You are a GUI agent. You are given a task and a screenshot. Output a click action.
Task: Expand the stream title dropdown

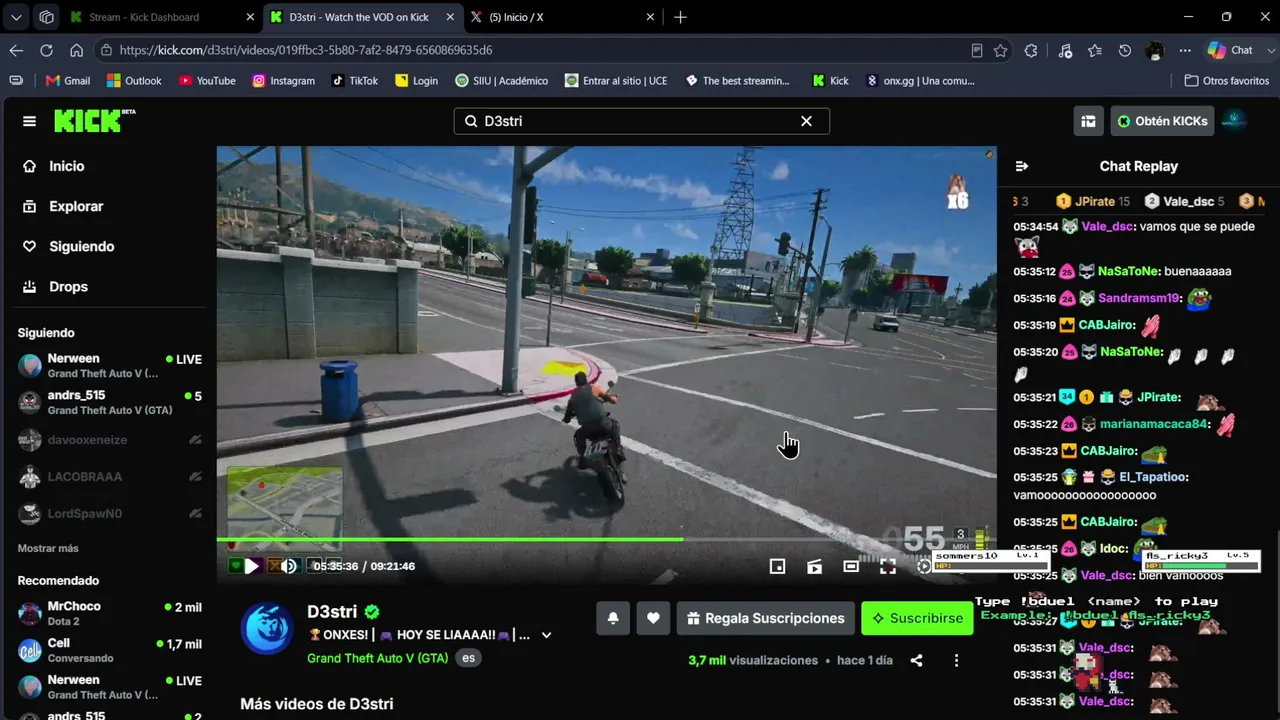click(x=546, y=635)
